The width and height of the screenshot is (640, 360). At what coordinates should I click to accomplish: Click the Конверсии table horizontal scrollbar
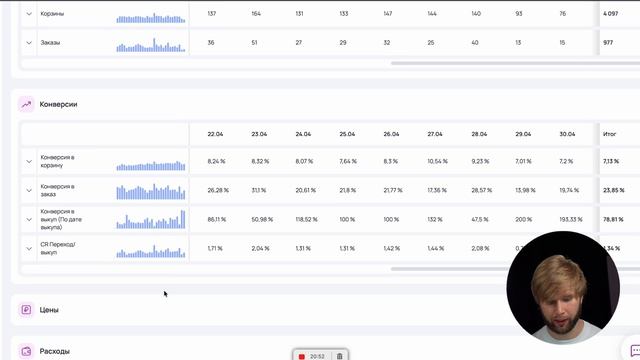449,269
